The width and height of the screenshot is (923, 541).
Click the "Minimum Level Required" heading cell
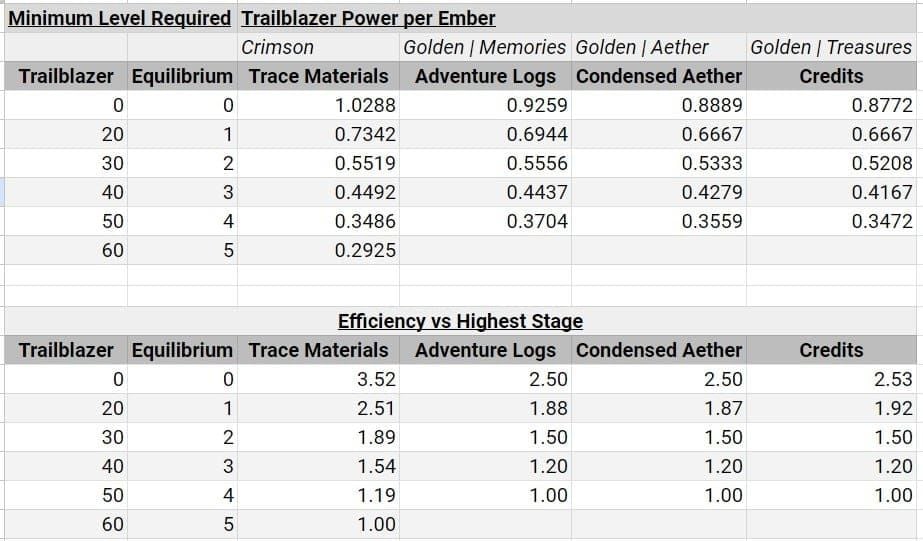(x=119, y=18)
